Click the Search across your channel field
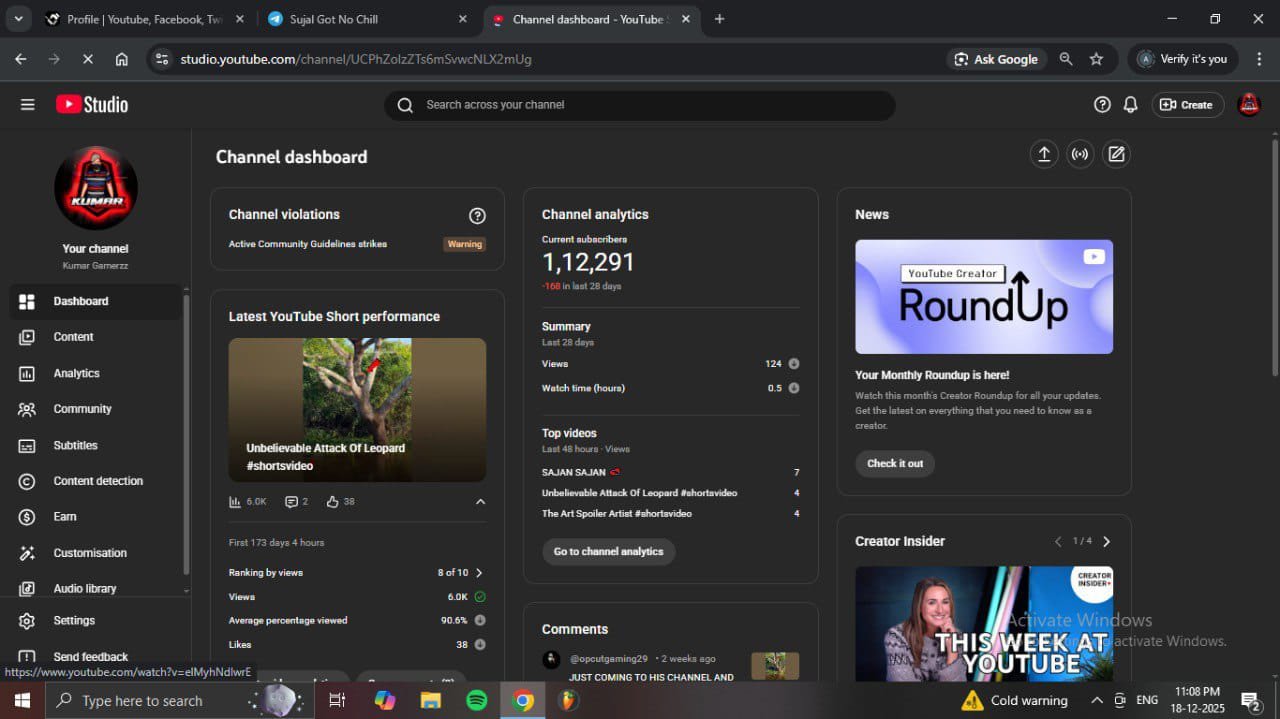Viewport: 1280px width, 719px height. (x=640, y=105)
